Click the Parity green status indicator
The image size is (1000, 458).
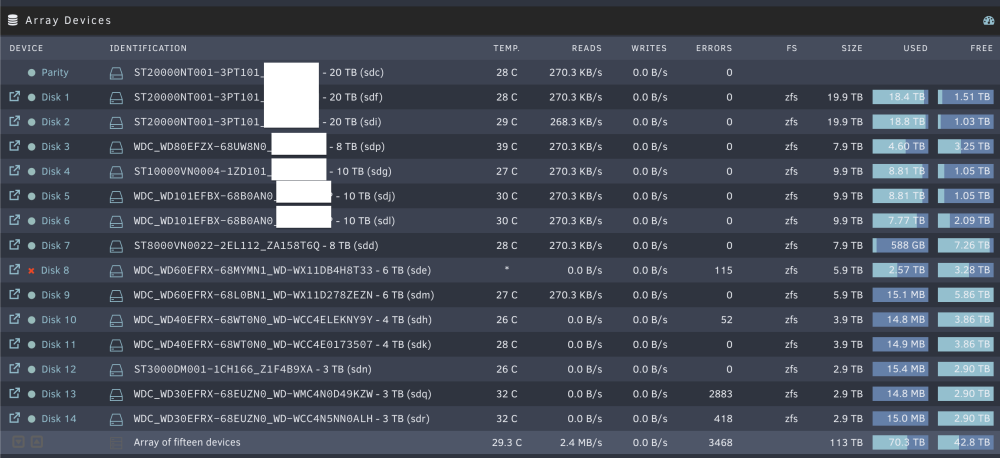[32, 73]
